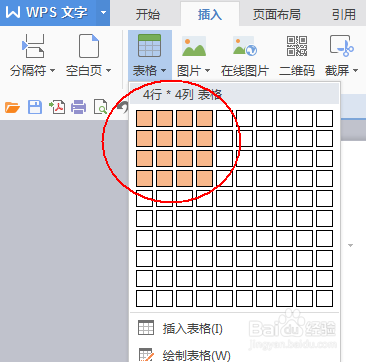Screen dimensions: 366x362
Task: Click the print icon in quick toolbar
Action: (x=79, y=107)
